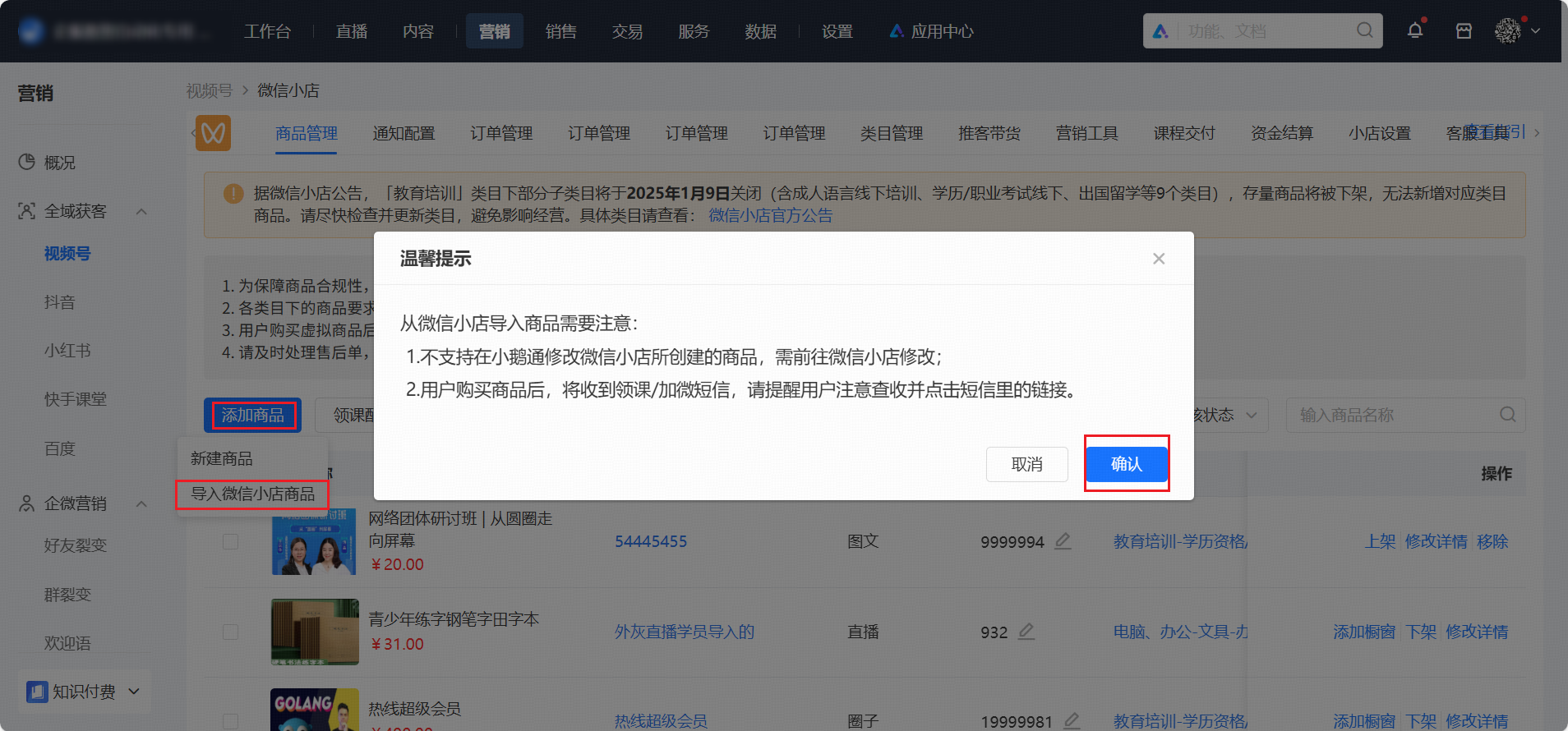This screenshot has width=1568, height=731.
Task: Select 视频号 in sidebar
Action: point(67,254)
